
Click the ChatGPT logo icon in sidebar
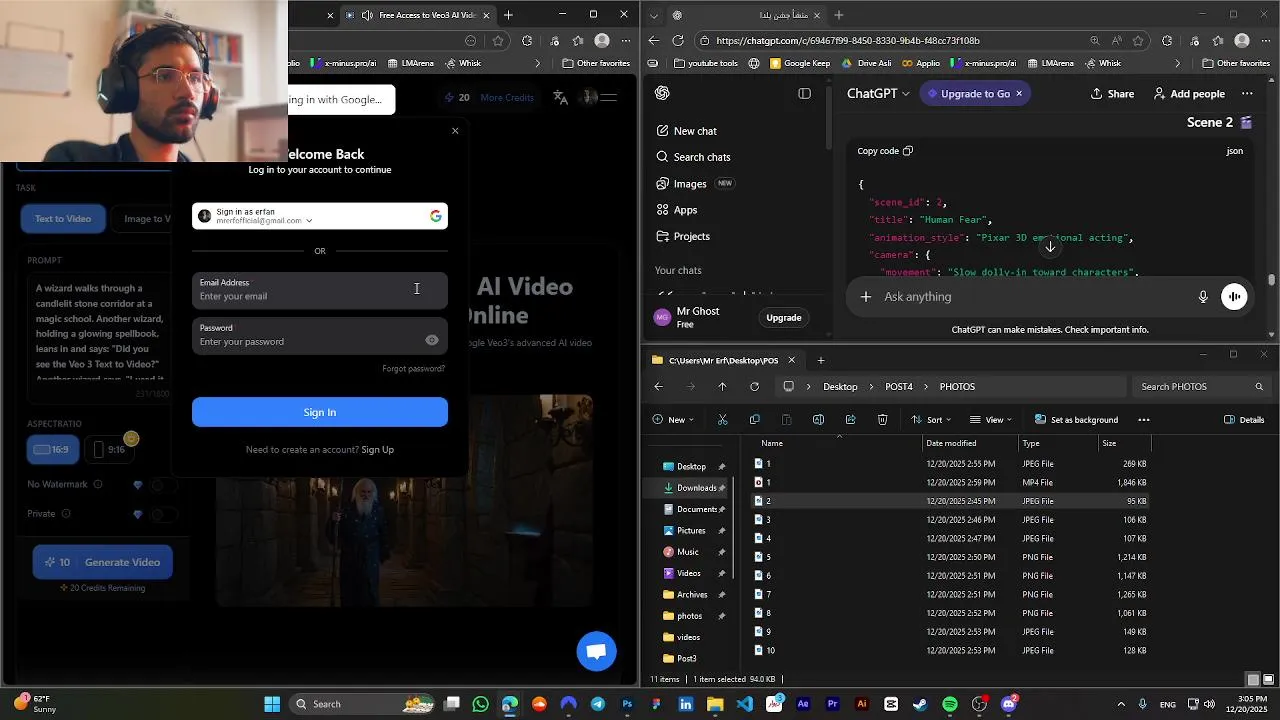click(662, 93)
